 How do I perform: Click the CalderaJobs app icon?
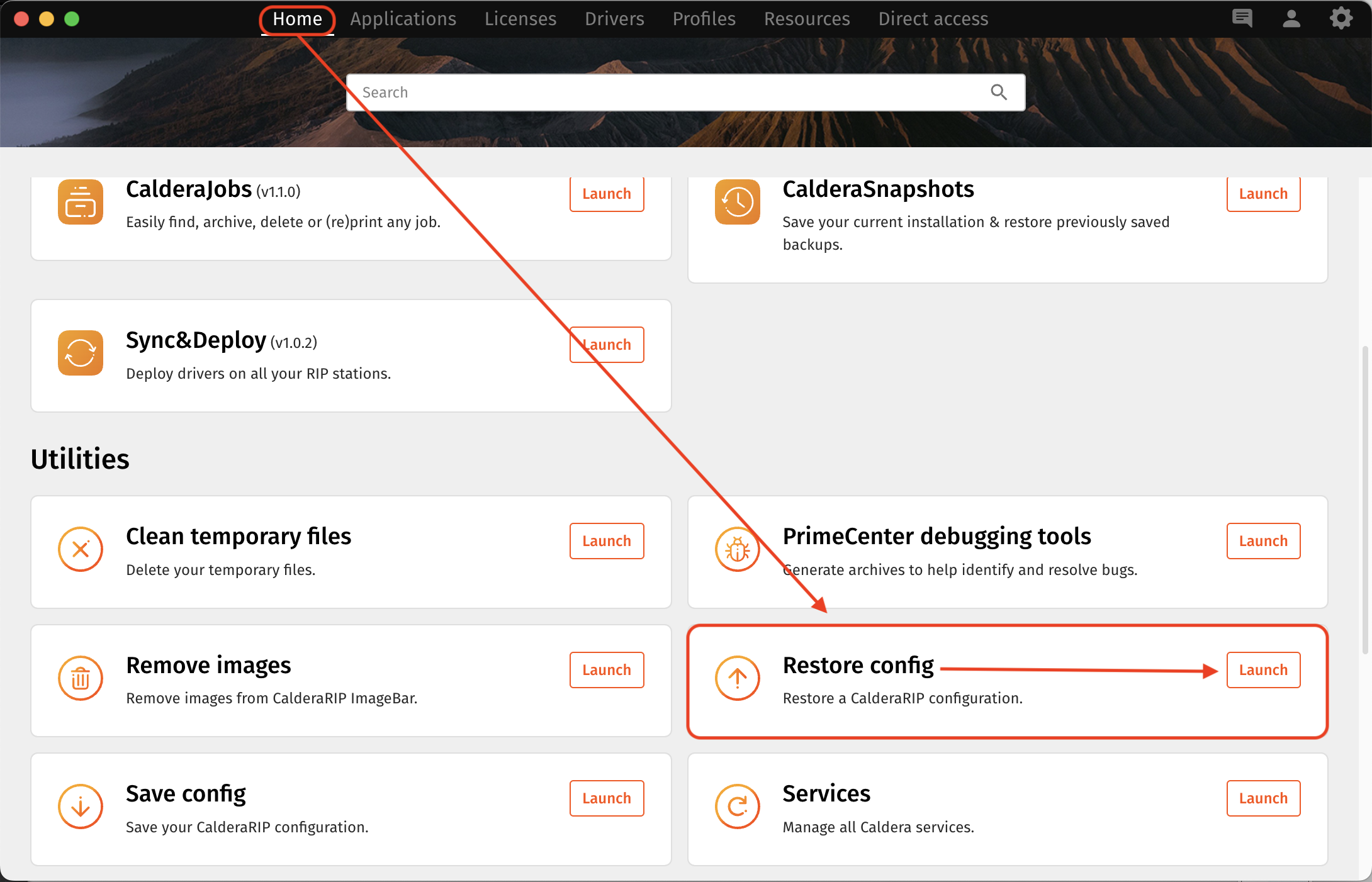(x=81, y=202)
